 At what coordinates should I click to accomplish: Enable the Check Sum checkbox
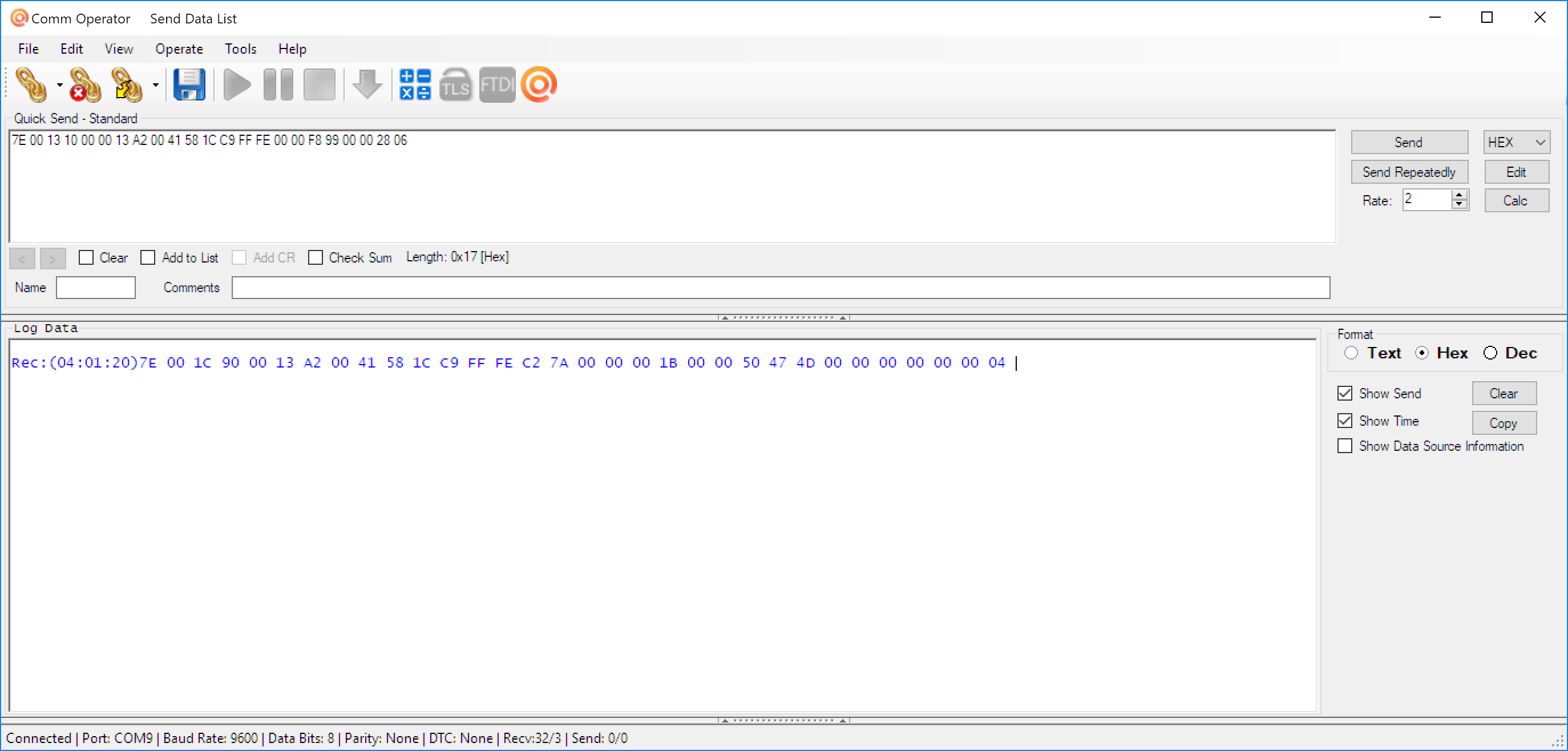(x=316, y=257)
